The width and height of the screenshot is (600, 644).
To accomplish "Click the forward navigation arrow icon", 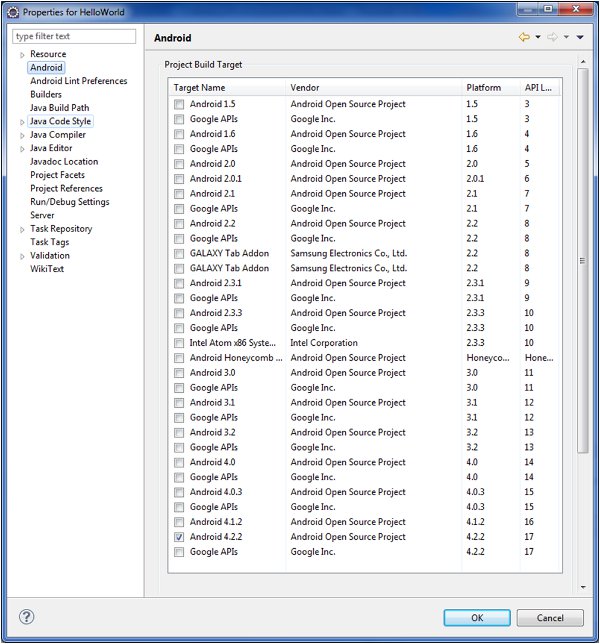I will coord(552,37).
